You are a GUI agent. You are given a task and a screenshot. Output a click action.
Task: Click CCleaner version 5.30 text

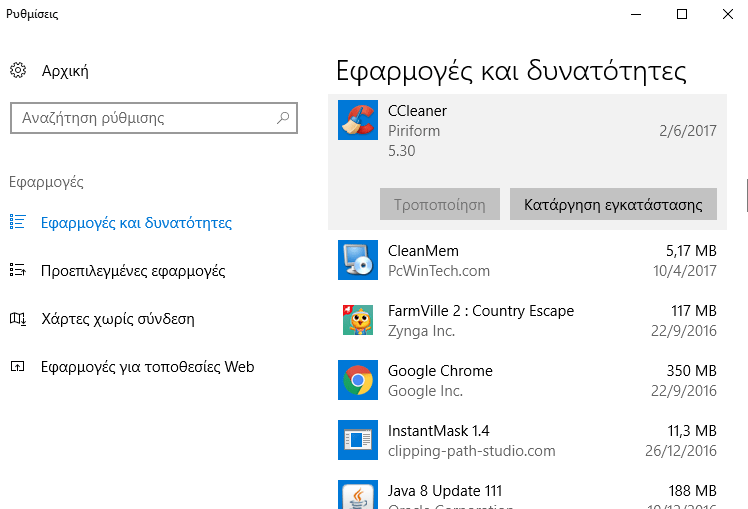click(x=402, y=151)
